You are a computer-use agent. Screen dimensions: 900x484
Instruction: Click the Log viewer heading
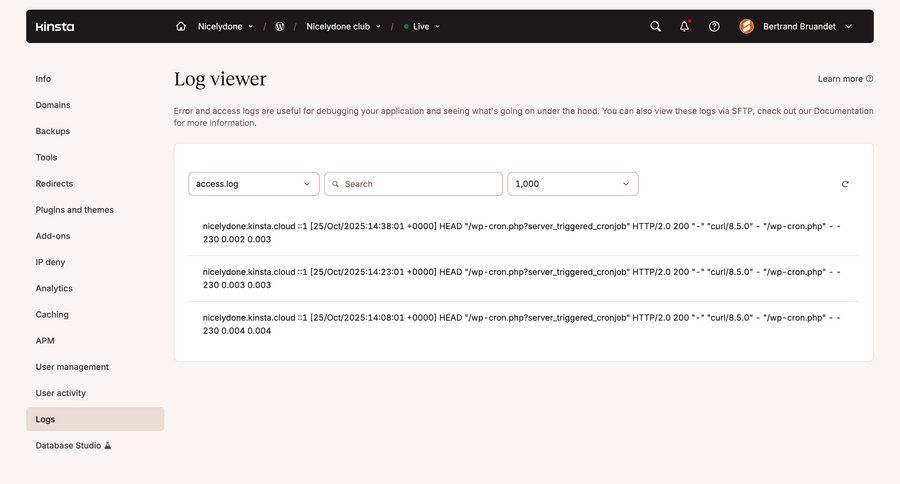coord(220,79)
